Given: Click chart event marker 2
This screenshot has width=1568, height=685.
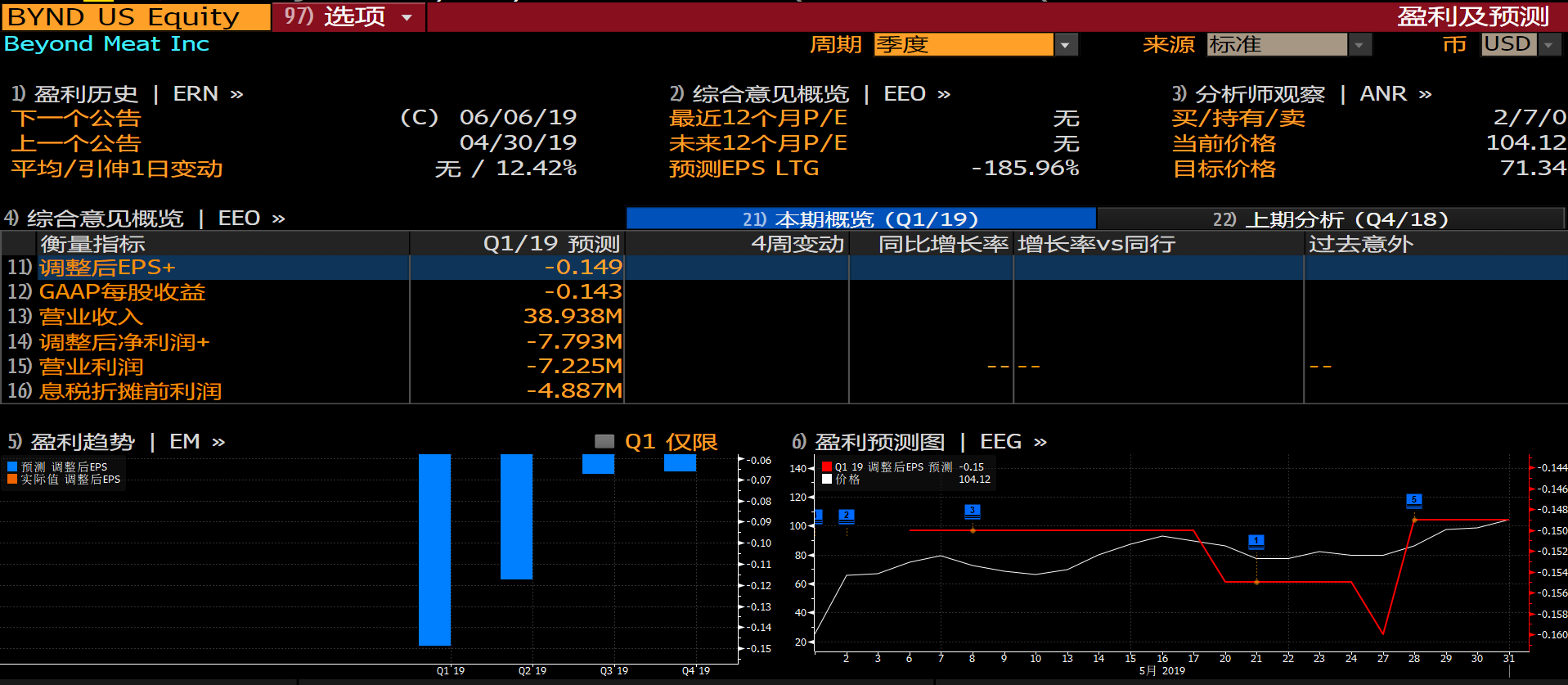Looking at the screenshot, I should pos(847,516).
